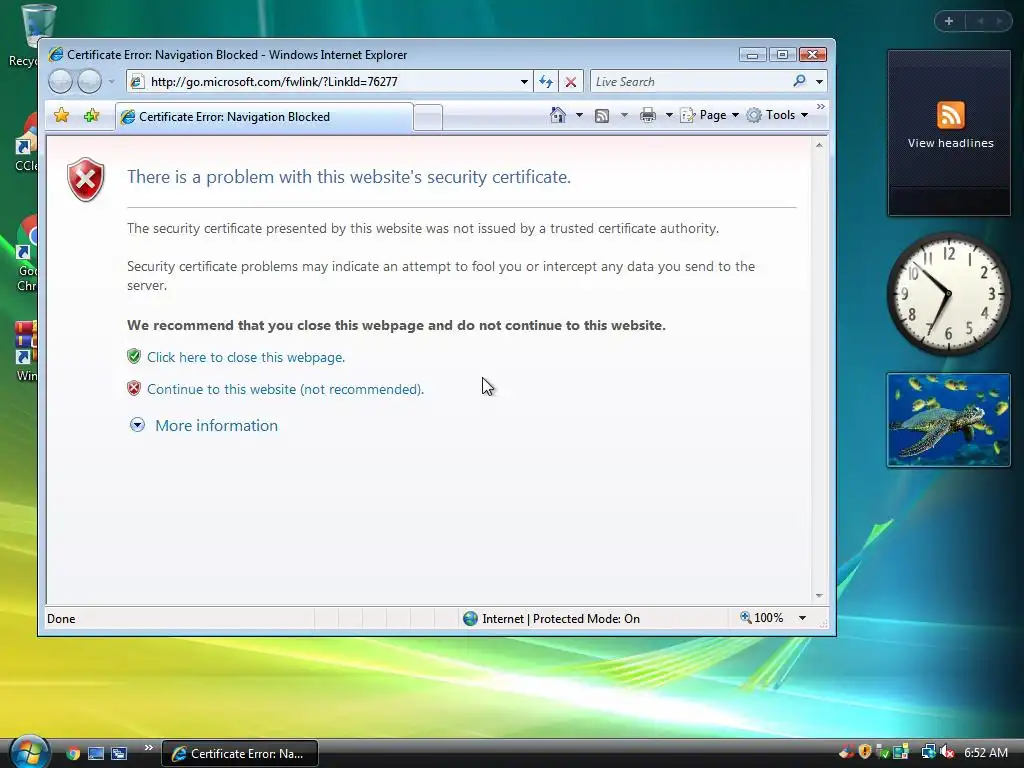Click the orange RSS View headlines gadget

coord(950,115)
